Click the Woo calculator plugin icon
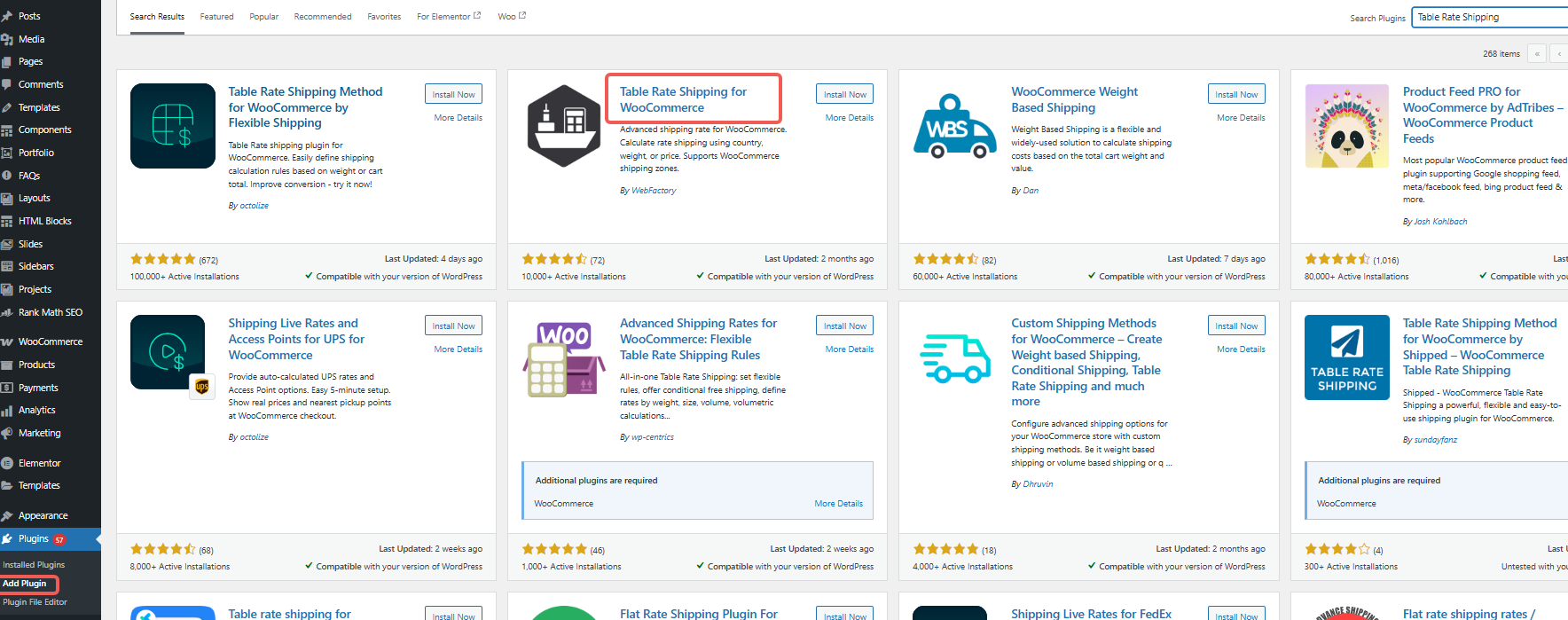 coord(563,358)
